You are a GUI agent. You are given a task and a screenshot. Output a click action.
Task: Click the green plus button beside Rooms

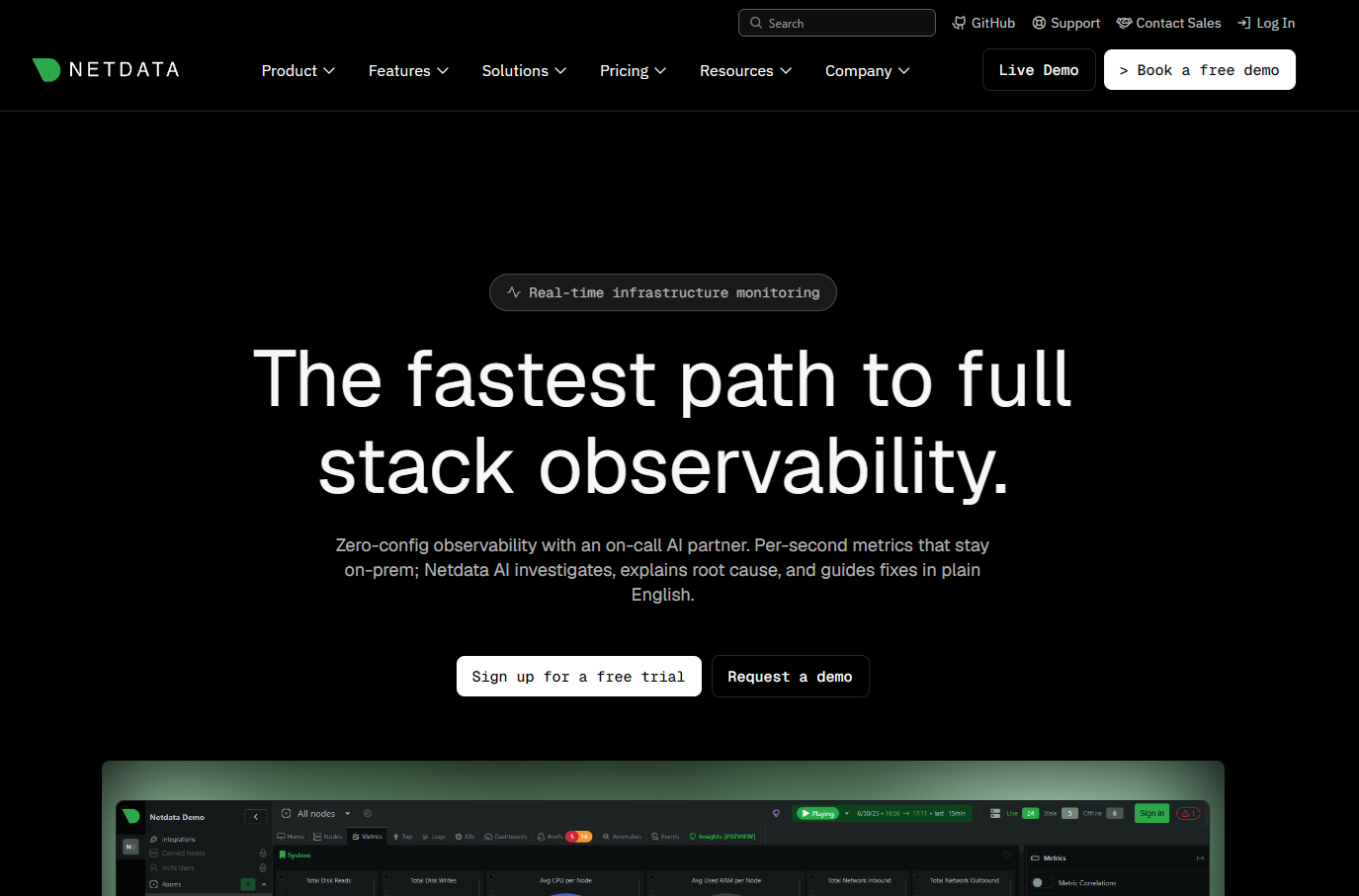pyautogui.click(x=248, y=884)
